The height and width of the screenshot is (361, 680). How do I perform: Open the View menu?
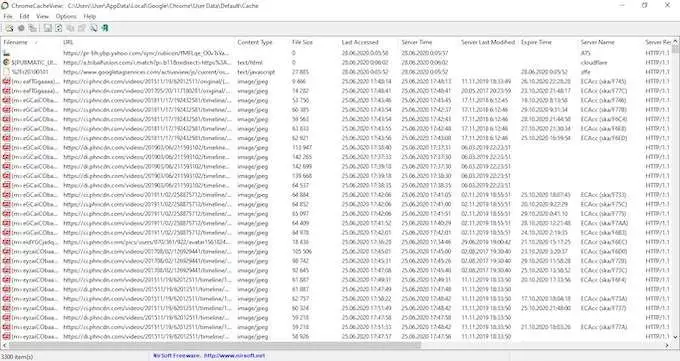tap(42, 16)
